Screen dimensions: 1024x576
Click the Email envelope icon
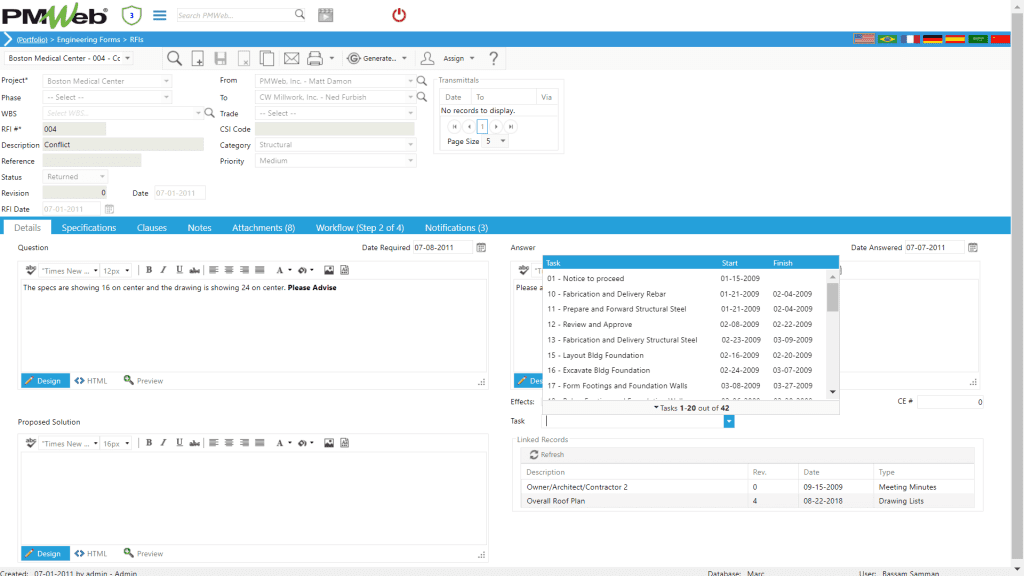[x=291, y=58]
